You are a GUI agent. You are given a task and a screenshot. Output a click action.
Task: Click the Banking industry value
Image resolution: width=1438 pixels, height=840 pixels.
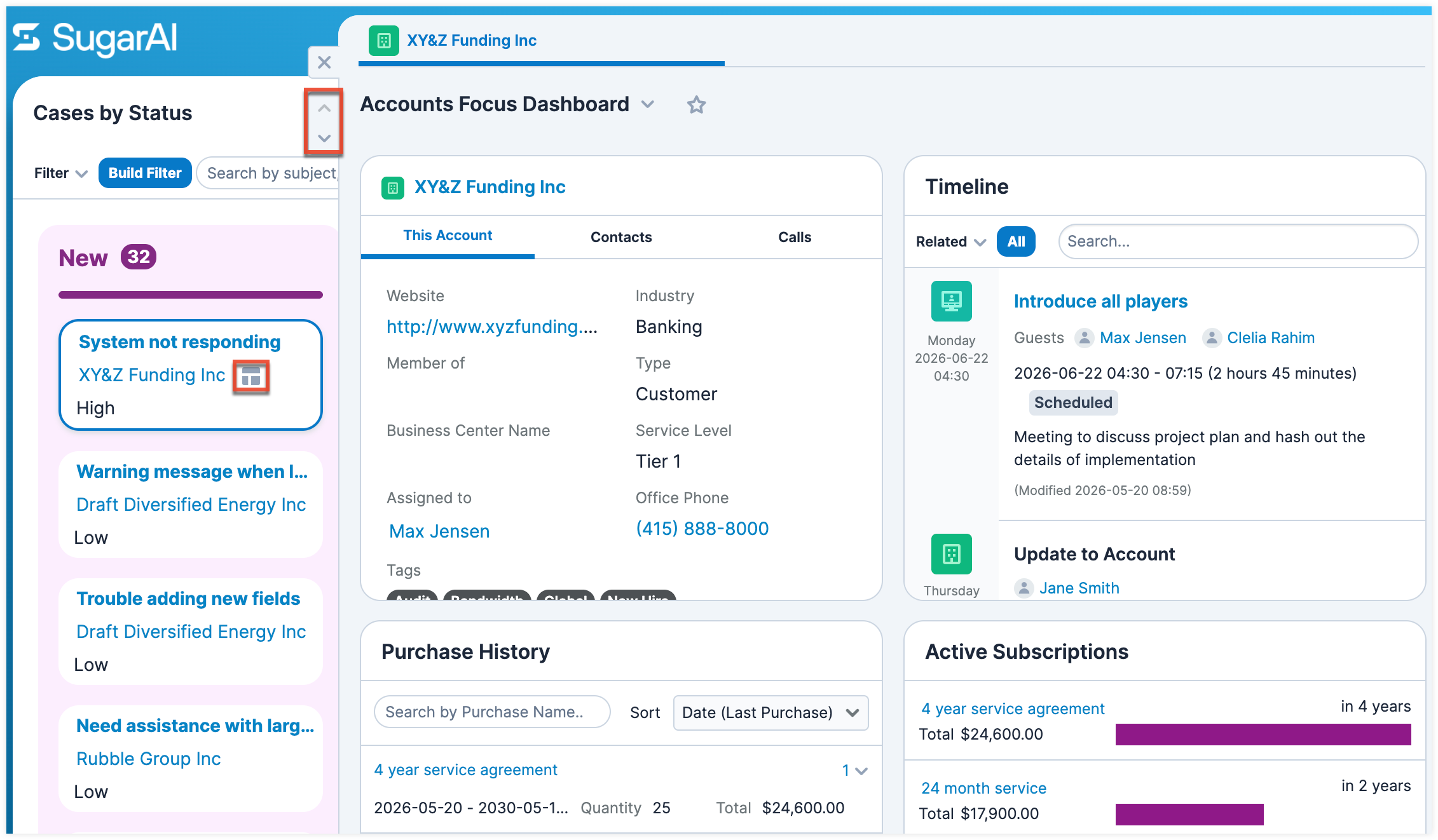[669, 327]
